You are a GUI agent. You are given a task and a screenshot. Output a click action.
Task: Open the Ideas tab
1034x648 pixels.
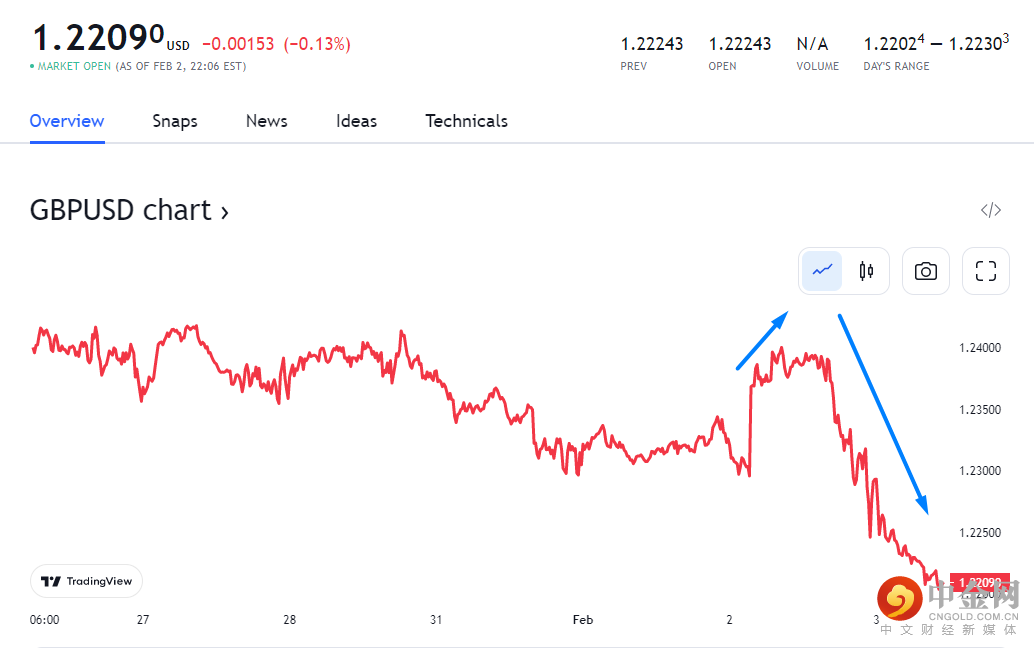point(356,121)
